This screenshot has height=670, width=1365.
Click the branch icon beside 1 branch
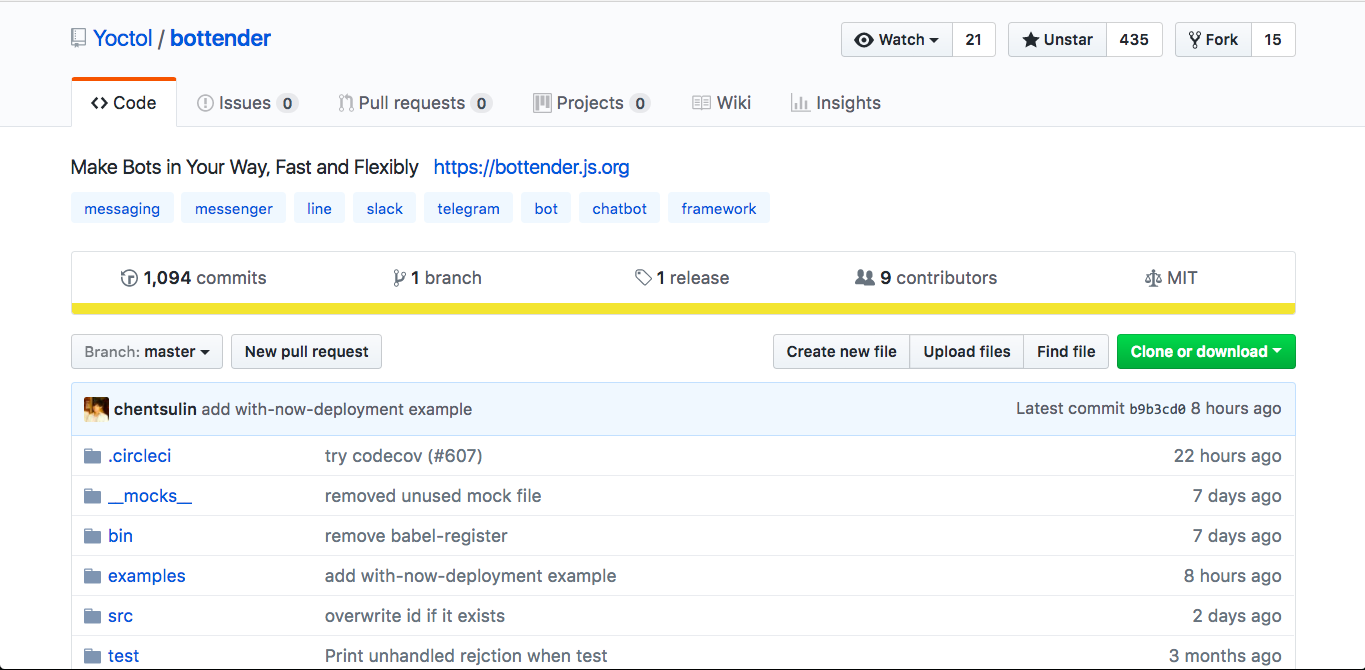pos(400,278)
